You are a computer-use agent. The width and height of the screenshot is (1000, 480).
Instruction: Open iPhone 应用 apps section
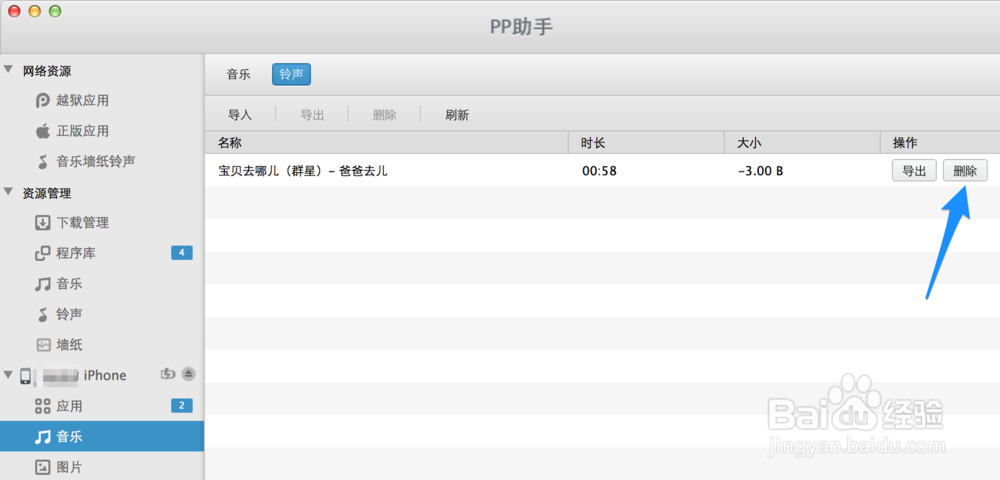[x=69, y=406]
